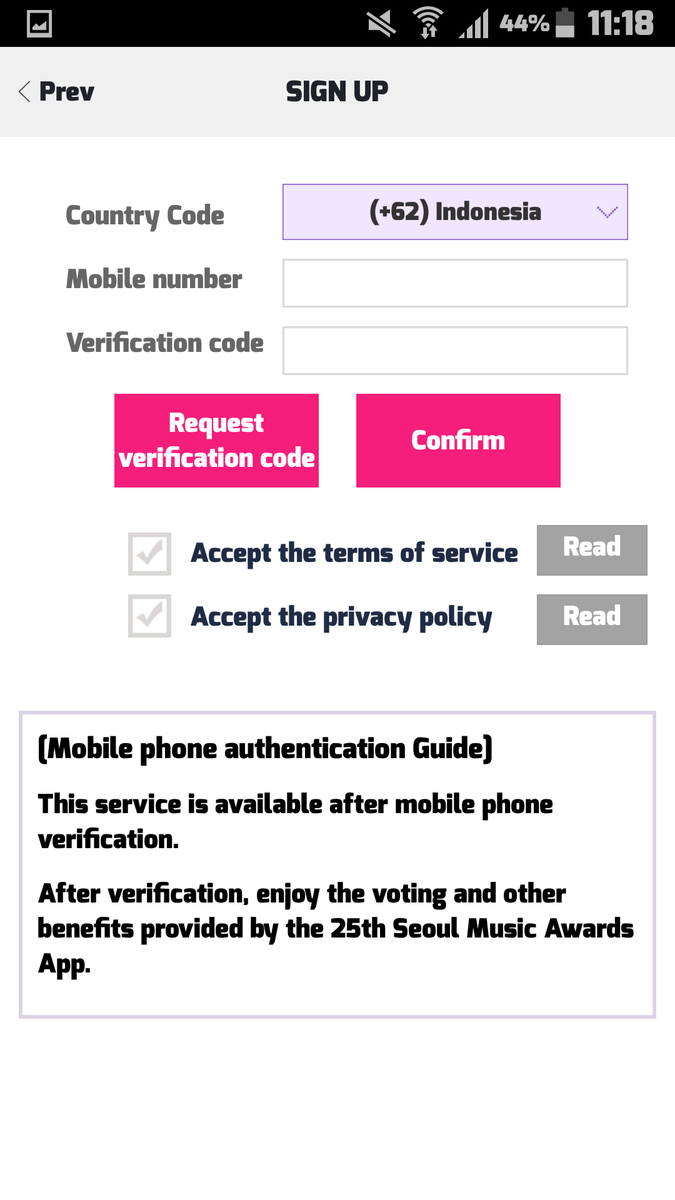Go back using Prev
Image resolution: width=675 pixels, height=1200 pixels.
[x=56, y=92]
